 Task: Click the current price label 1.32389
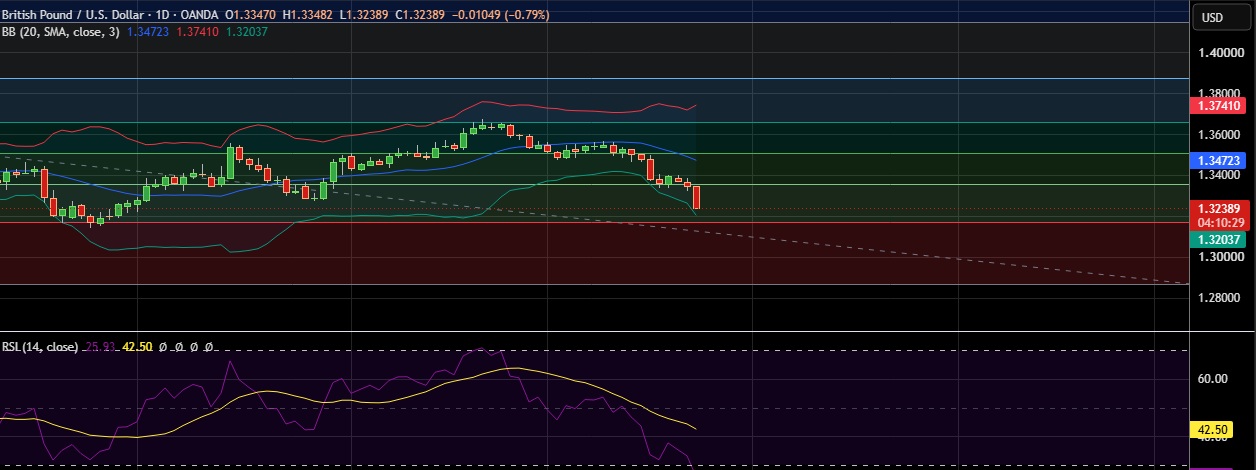1216,209
